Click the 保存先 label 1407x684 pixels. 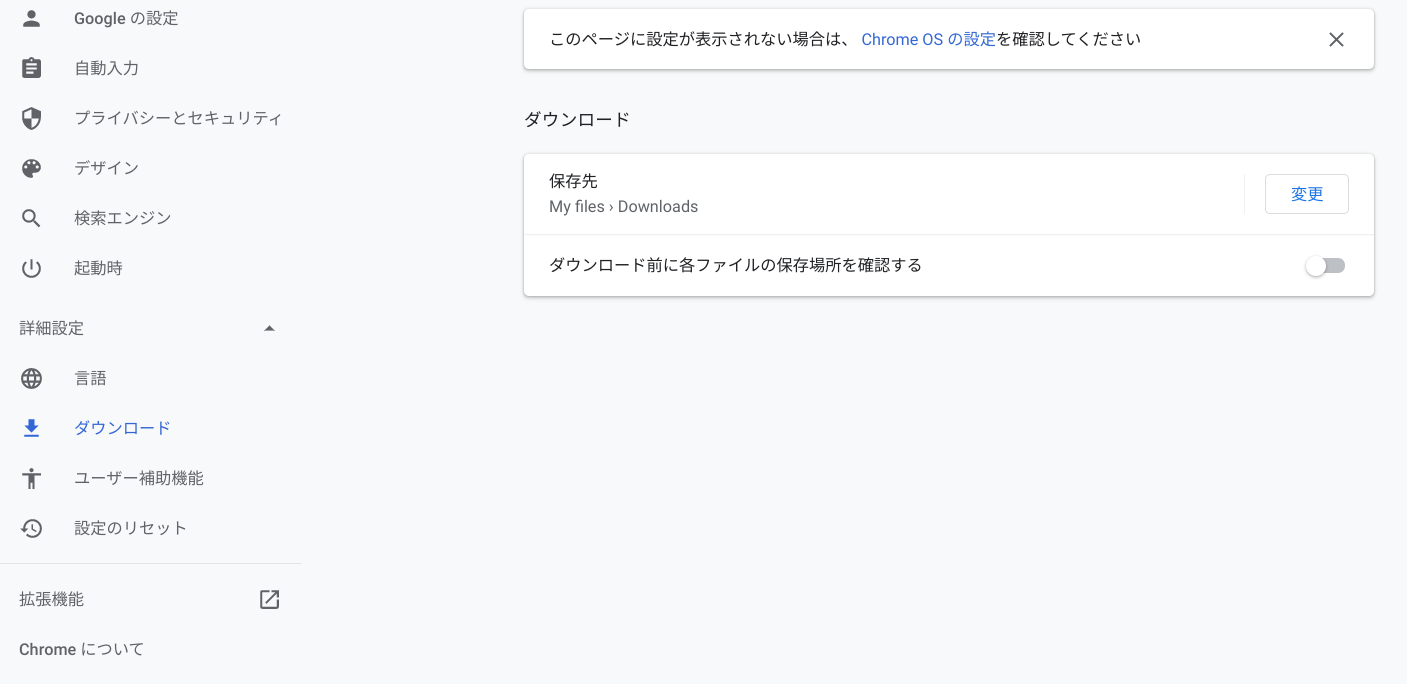point(574,181)
